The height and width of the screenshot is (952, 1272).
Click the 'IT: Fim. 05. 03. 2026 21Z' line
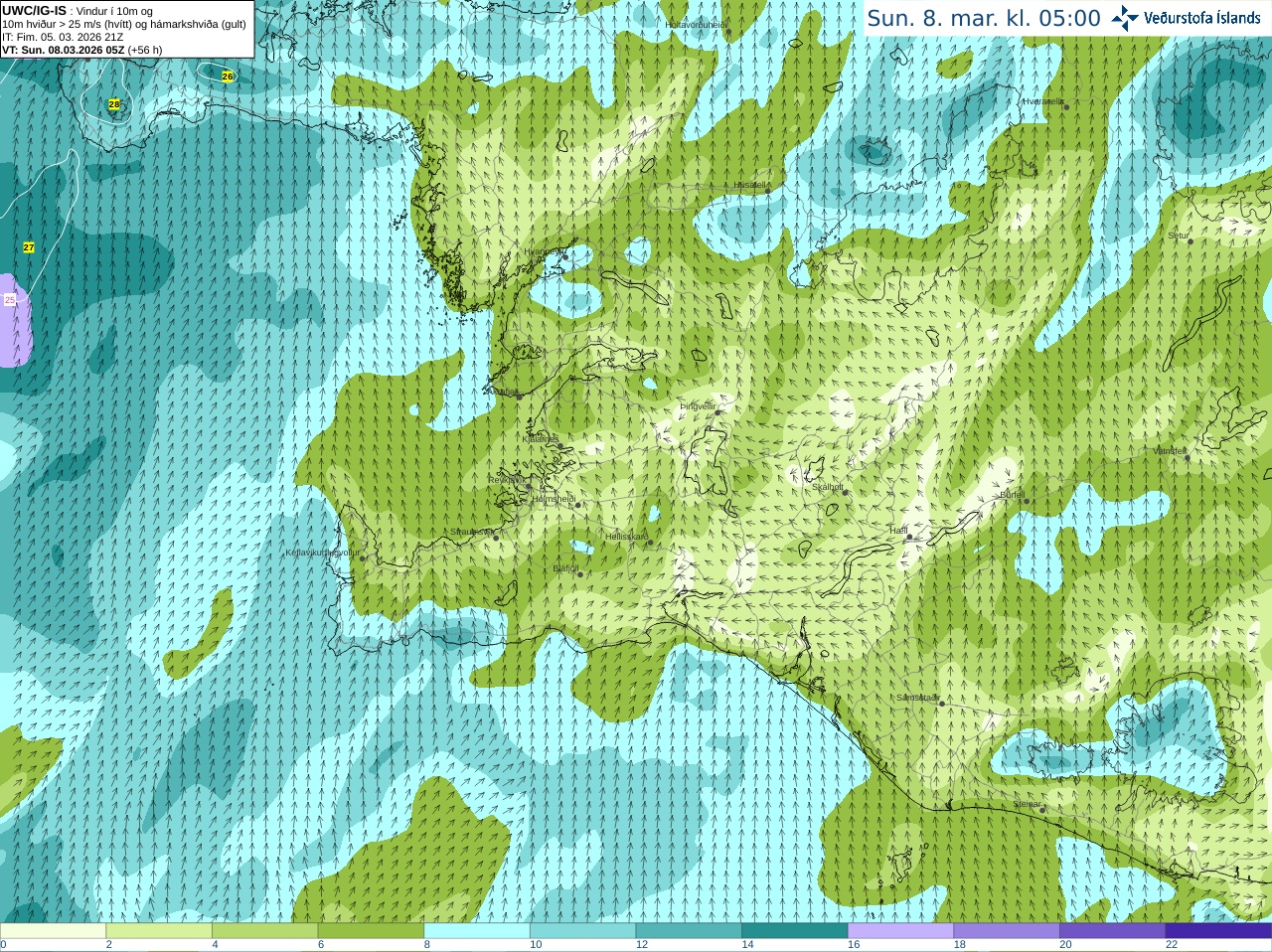pos(63,37)
